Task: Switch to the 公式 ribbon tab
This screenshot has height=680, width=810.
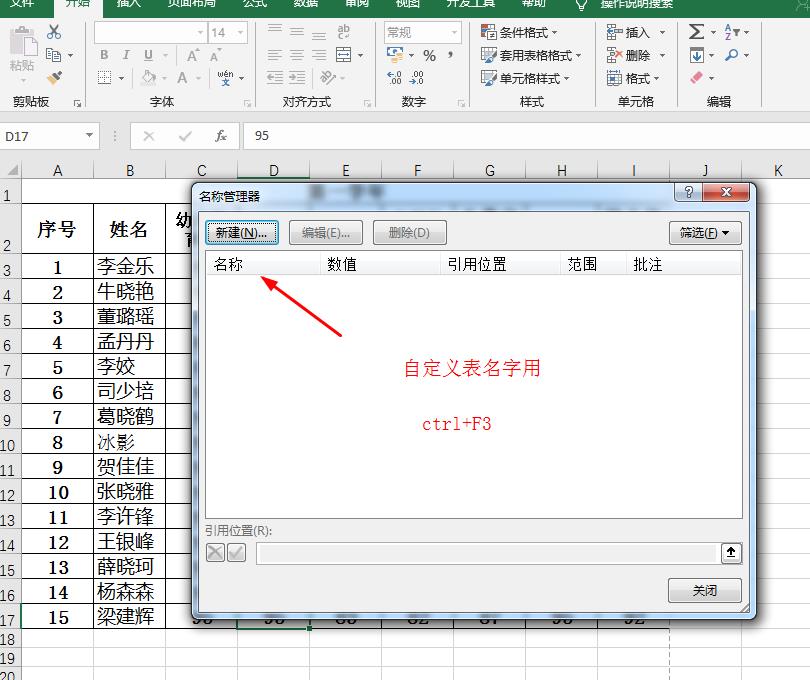Action: click(x=255, y=4)
